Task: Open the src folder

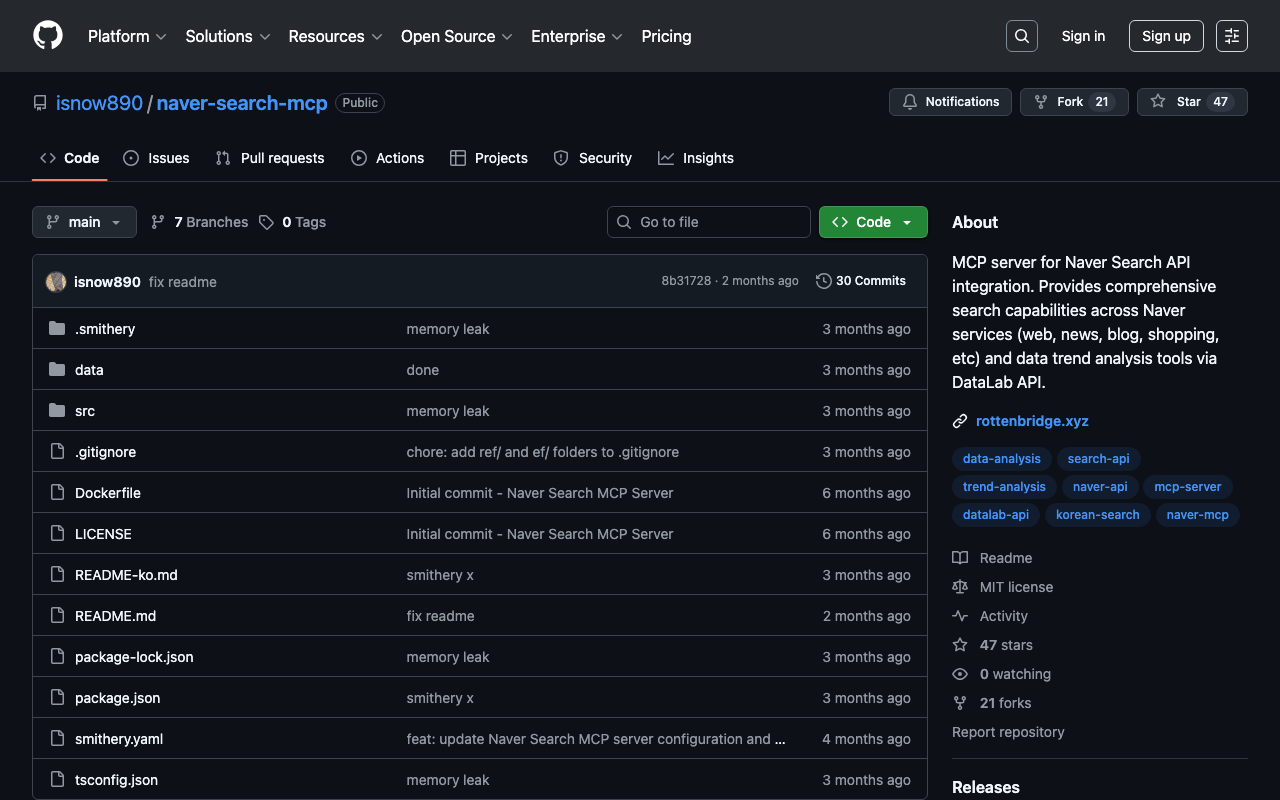Action: [x=85, y=411]
